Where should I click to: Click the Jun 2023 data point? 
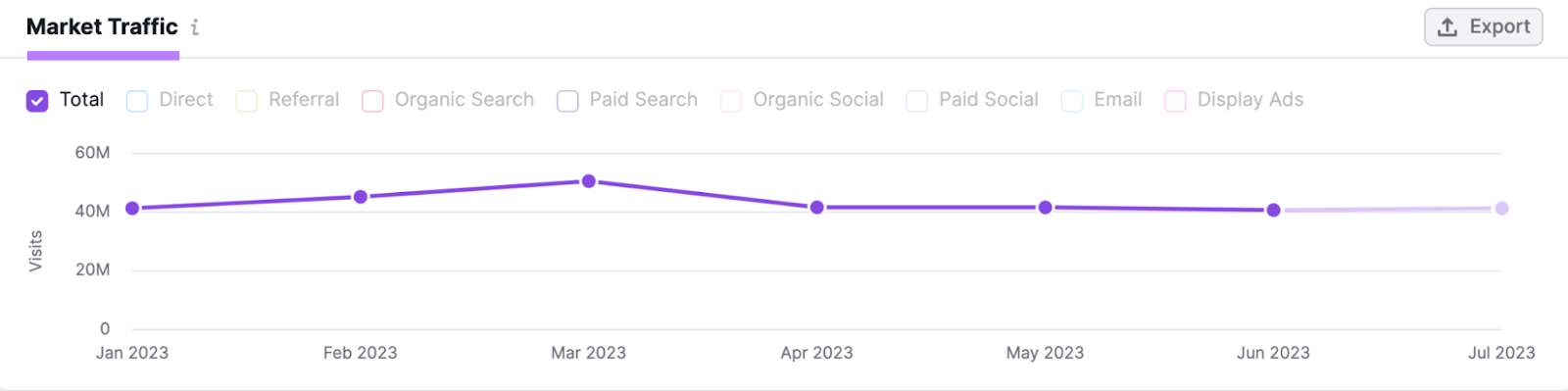1273,210
